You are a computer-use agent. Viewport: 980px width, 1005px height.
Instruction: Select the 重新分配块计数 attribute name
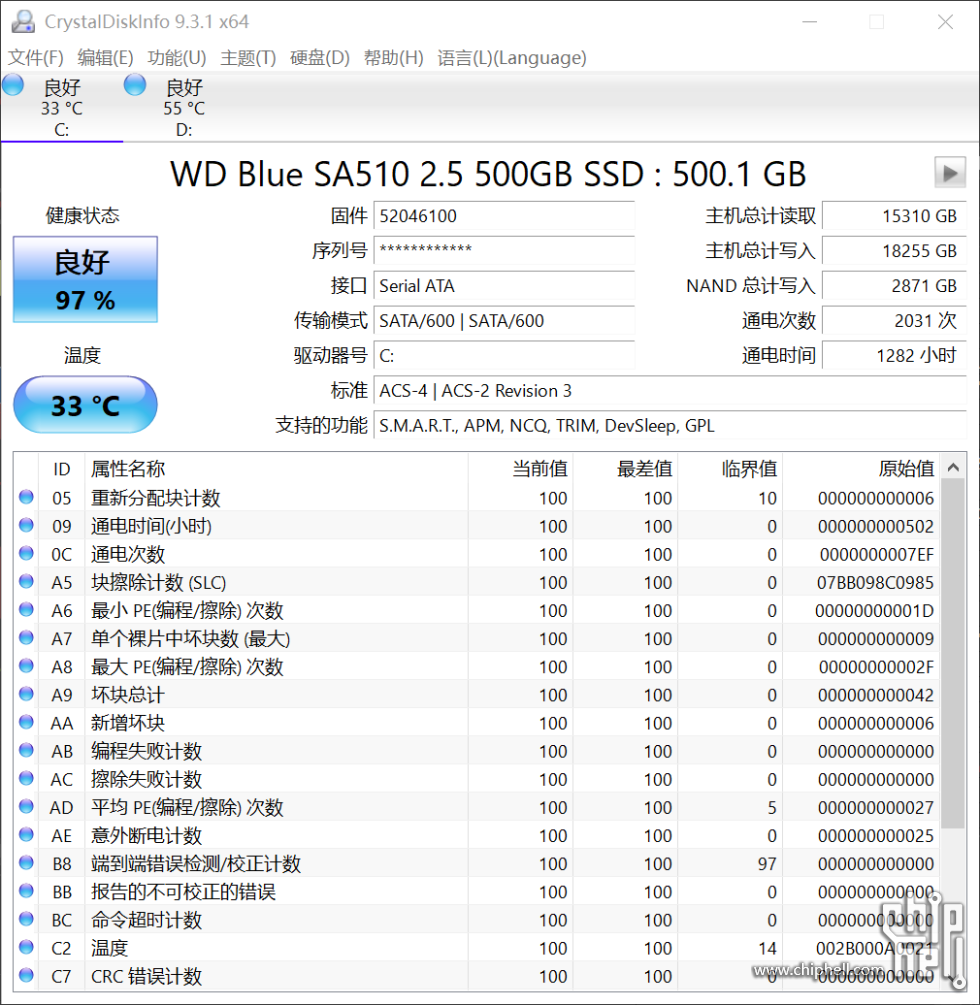[156, 498]
